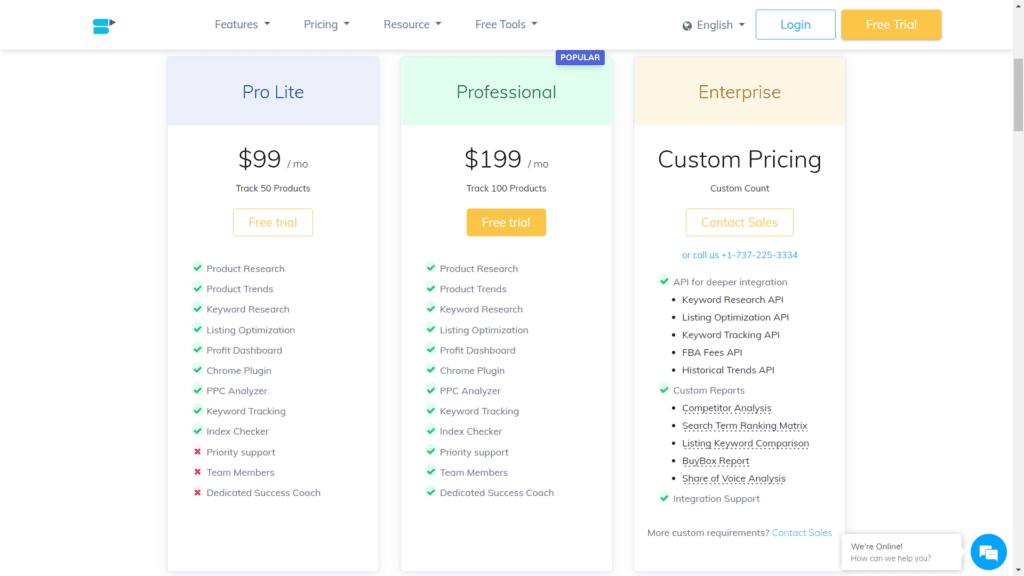Screen dimensions: 1024x576
Task: Open the Resource menu
Action: (x=412, y=24)
